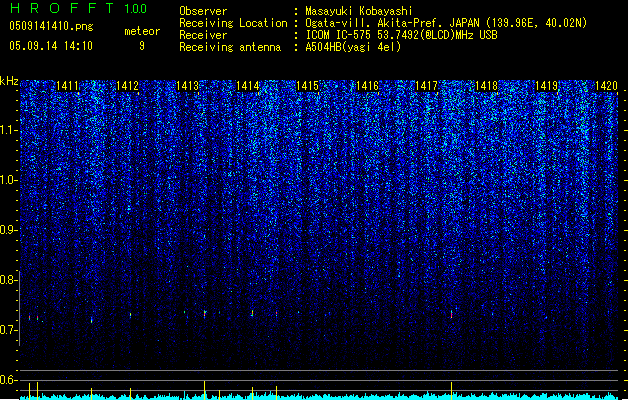Click the 1.0 frequency axis label

click(8, 180)
